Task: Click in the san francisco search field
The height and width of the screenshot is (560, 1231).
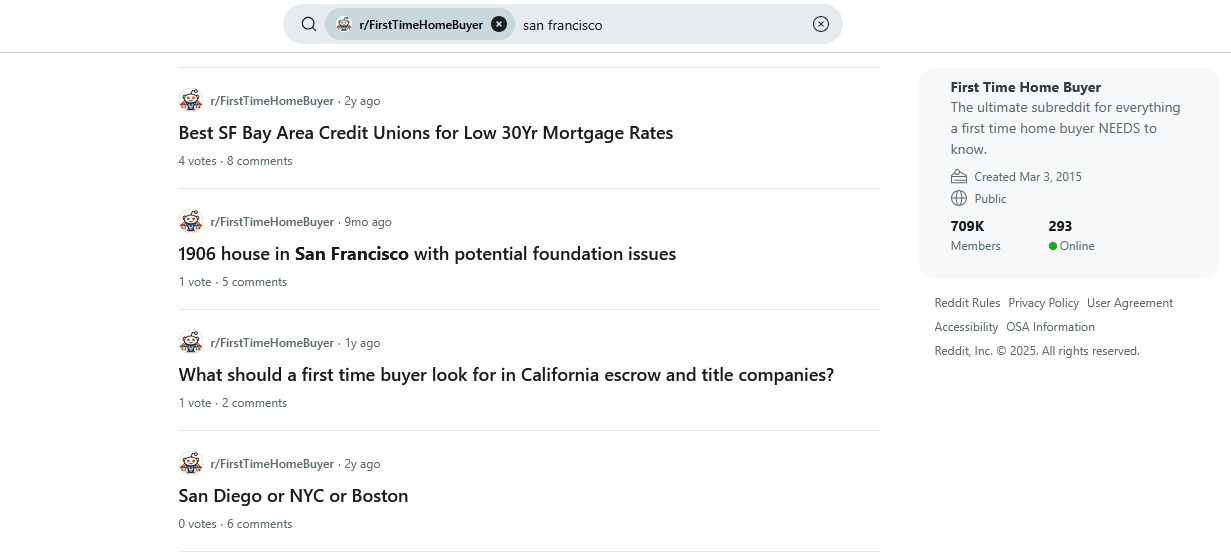Action: tap(660, 25)
